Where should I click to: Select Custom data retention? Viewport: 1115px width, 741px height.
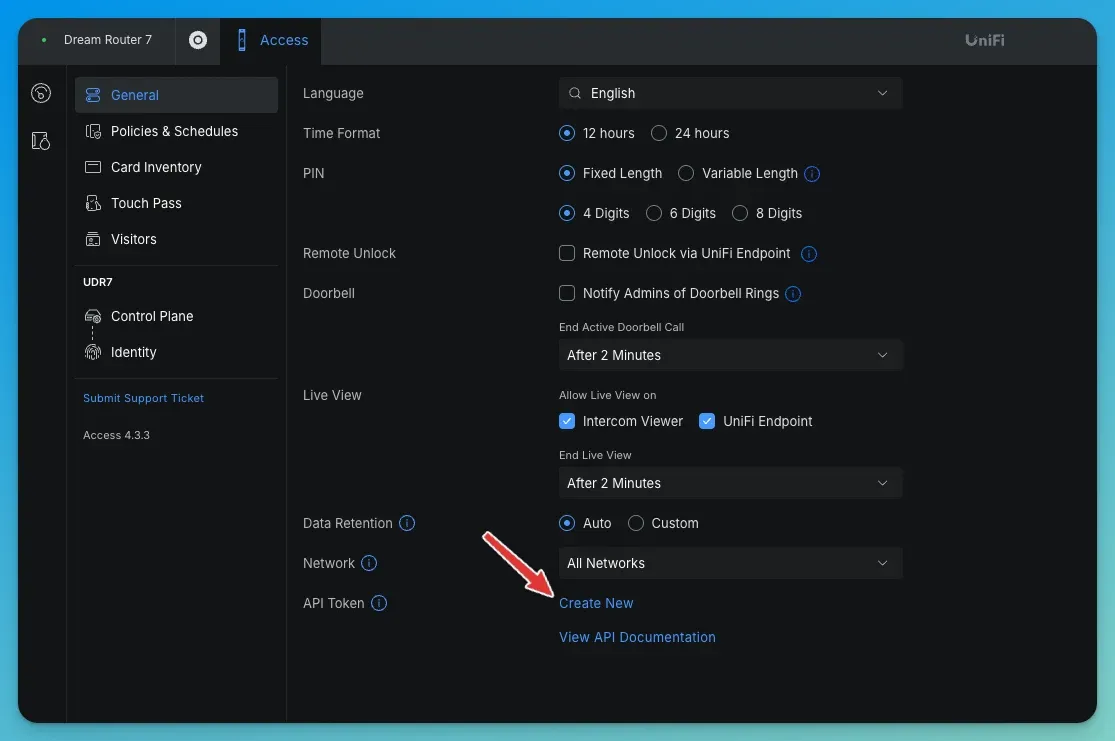636,523
